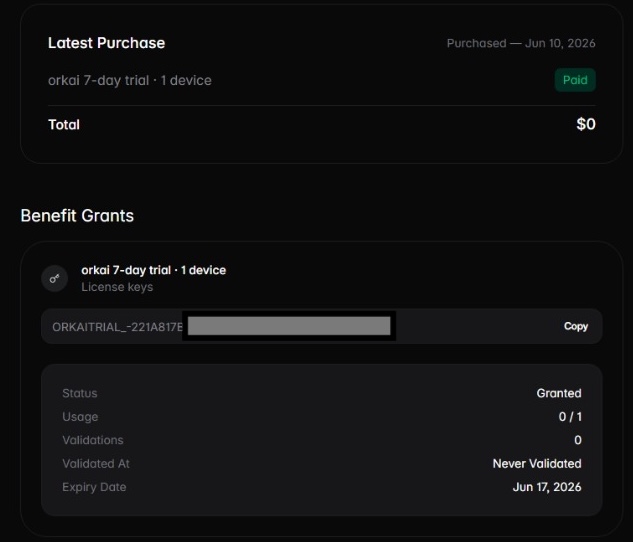Screen dimensions: 633x542
Task: Click the Purchased — Jun 10, 2026 date
Action: (x=521, y=43)
